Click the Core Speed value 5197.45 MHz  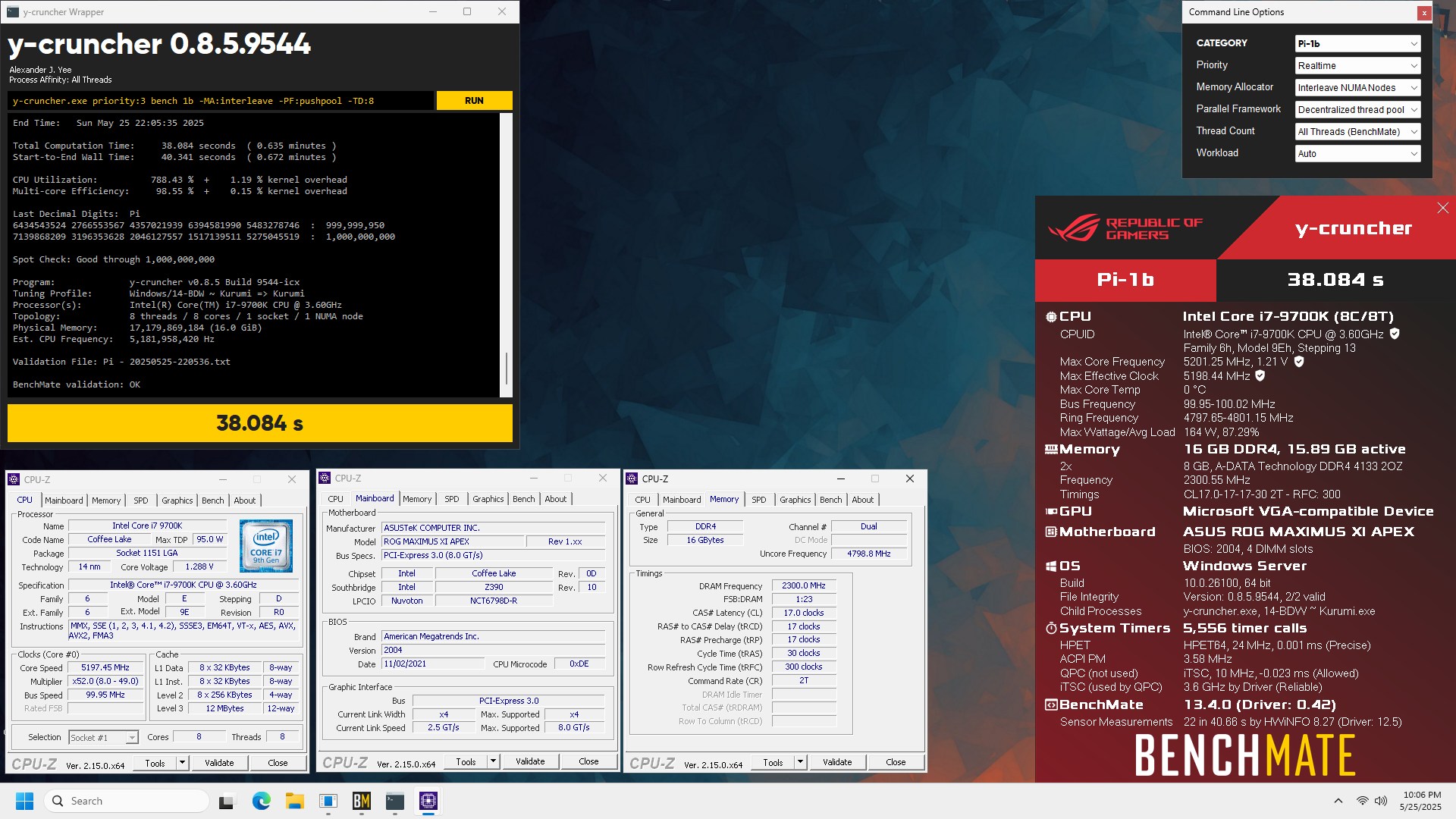click(105, 667)
